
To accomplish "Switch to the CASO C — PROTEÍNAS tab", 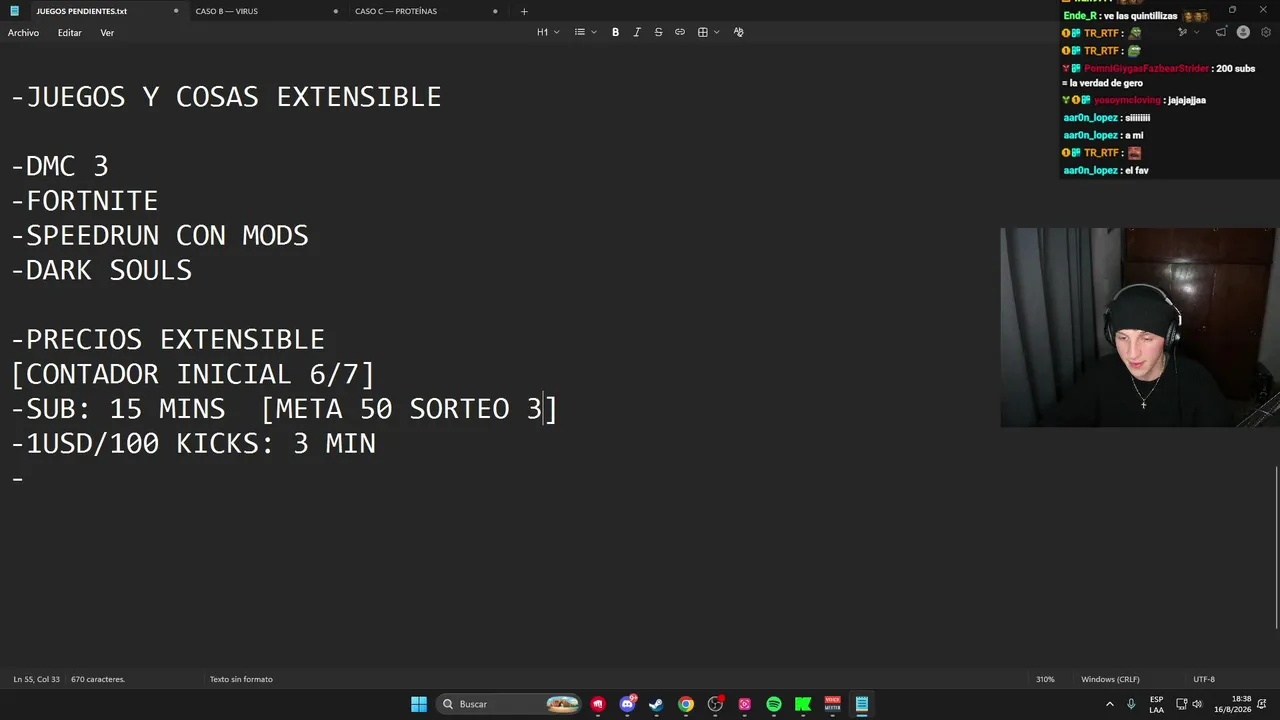I will [x=396, y=11].
